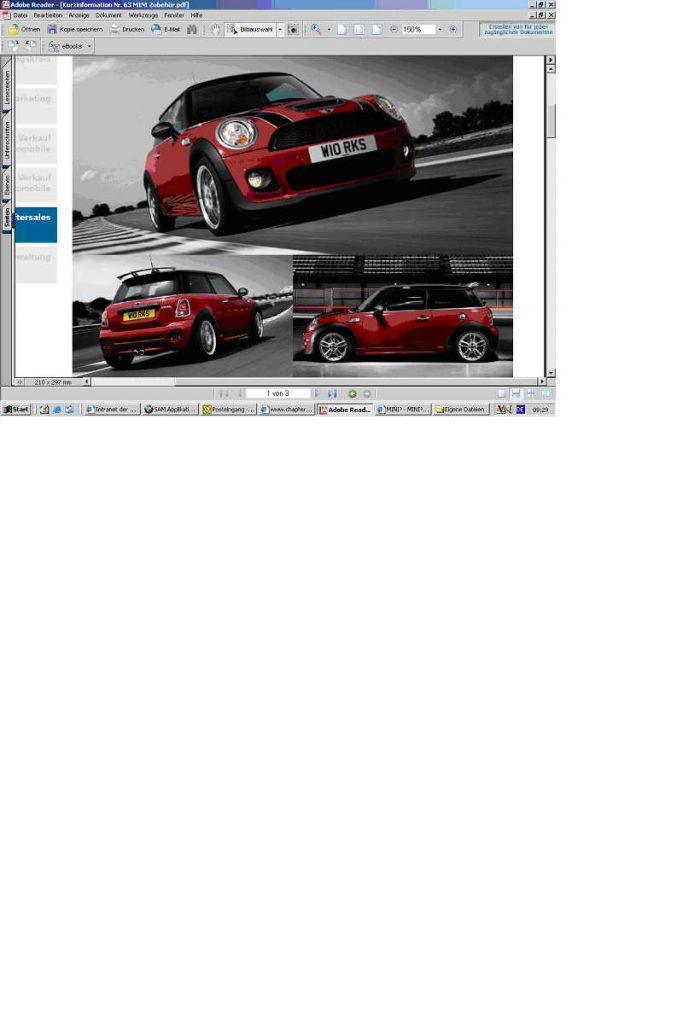683x1024 pixels.
Task: Switch to the 'Intranet der' taskbar window
Action: point(112,409)
